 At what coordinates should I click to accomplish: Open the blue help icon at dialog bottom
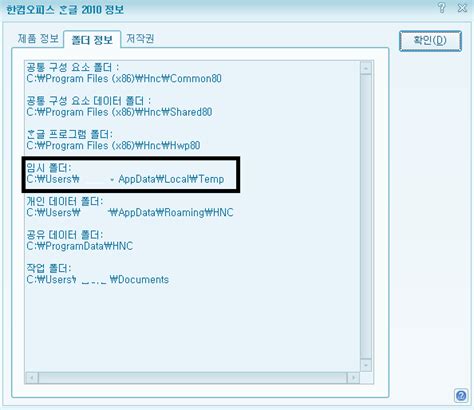461,396
